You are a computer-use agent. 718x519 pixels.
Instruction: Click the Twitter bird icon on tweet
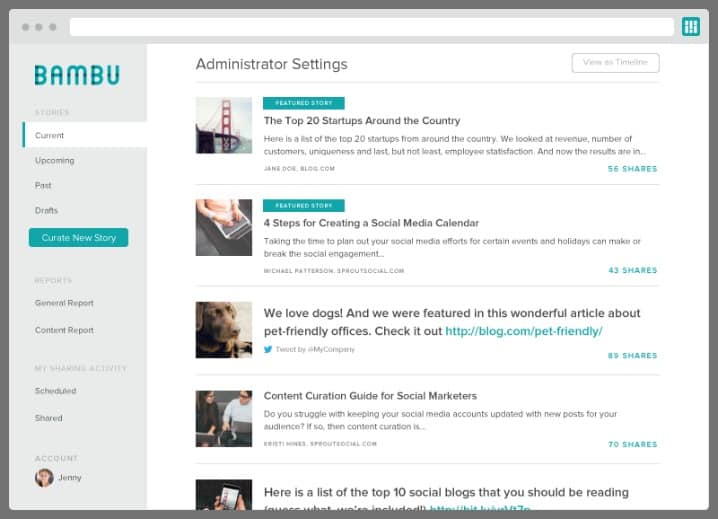(268, 349)
